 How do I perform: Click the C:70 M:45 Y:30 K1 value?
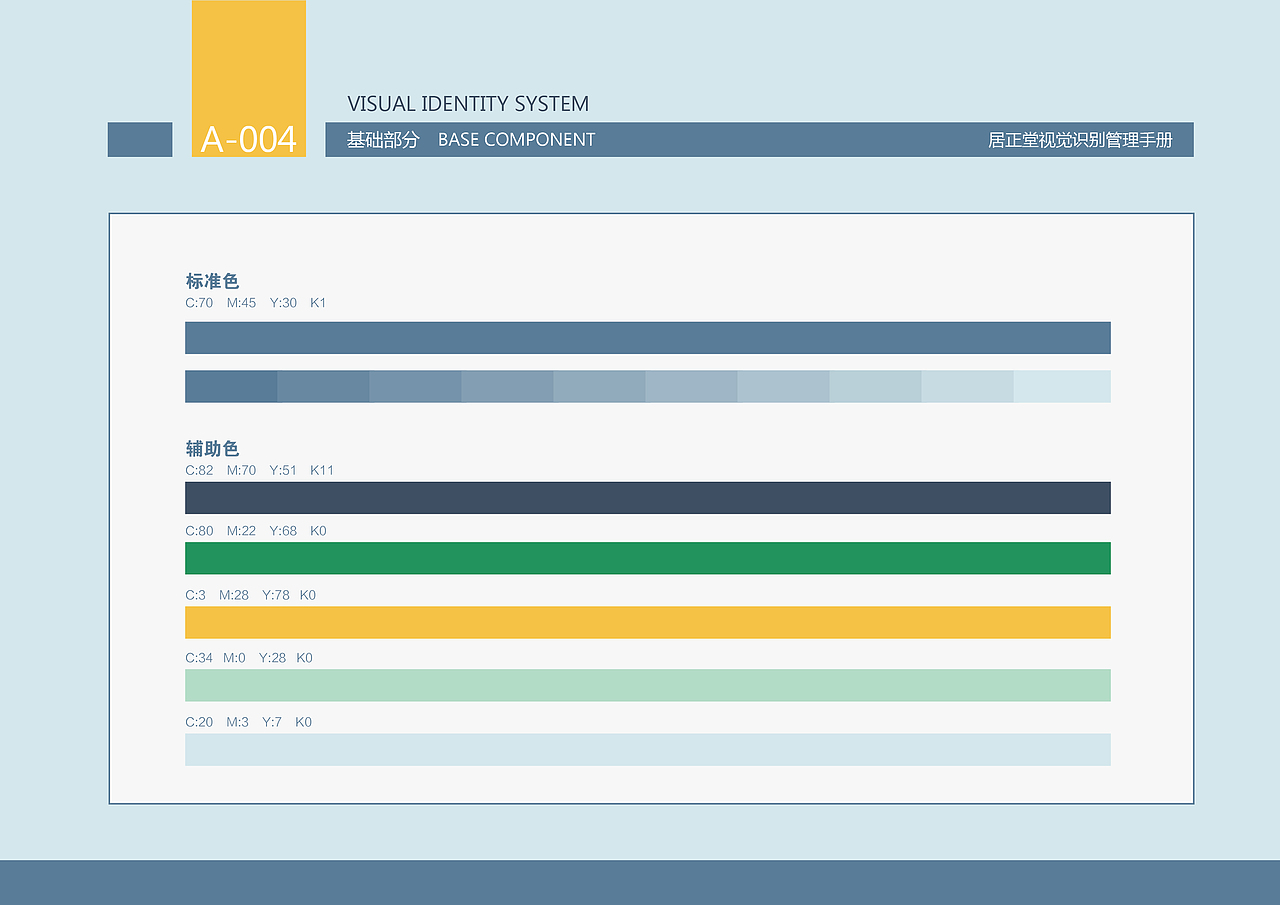point(256,303)
